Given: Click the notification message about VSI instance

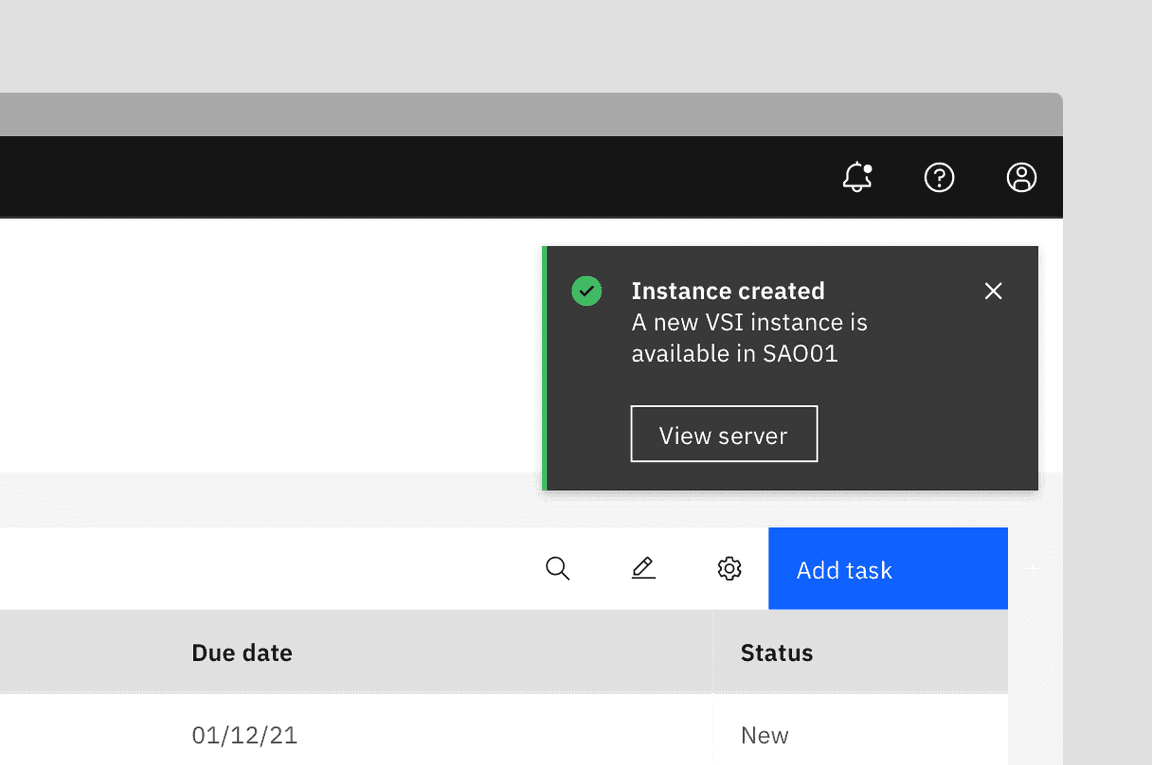Looking at the screenshot, I should click(748, 337).
